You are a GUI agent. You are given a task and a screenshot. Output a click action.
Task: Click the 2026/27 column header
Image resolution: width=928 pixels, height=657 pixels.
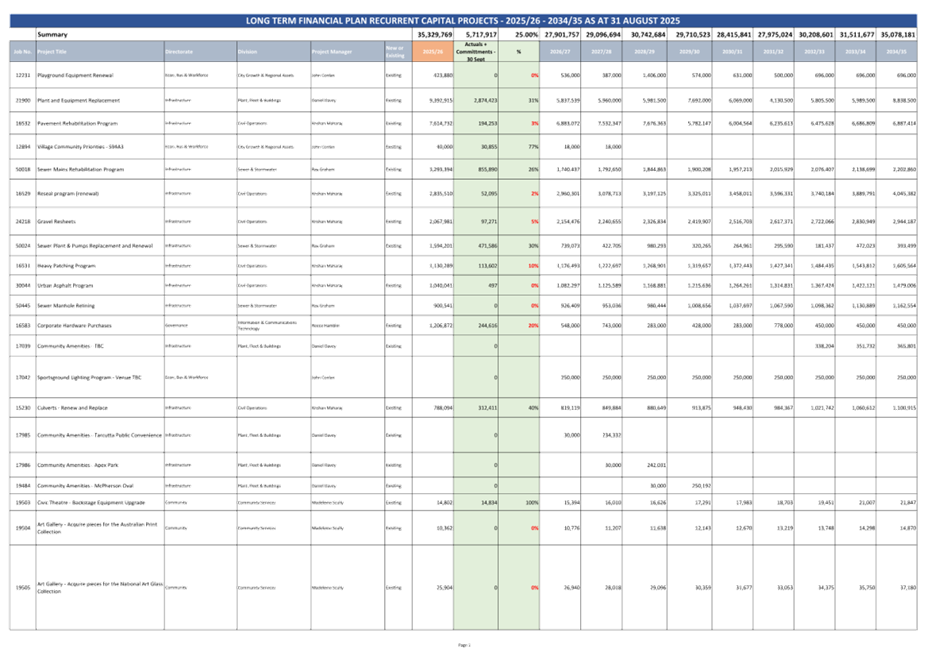click(561, 50)
